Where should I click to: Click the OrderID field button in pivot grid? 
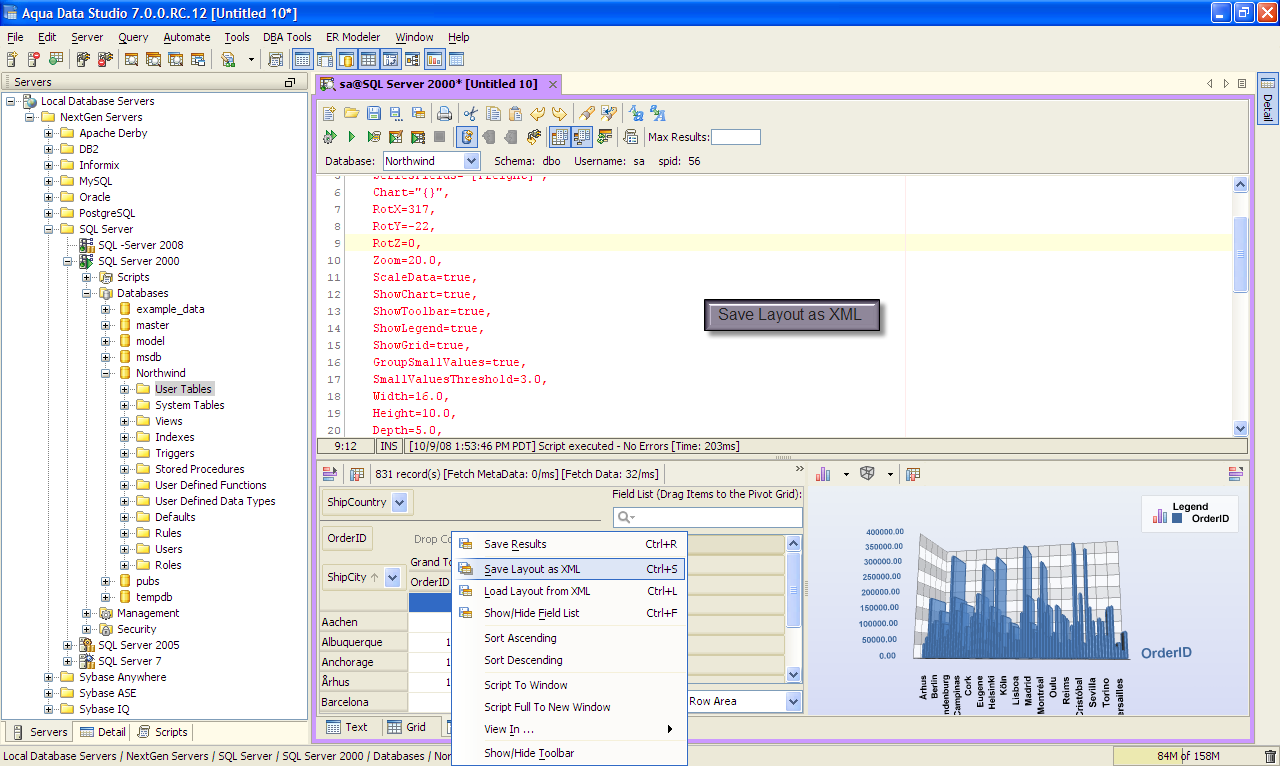[x=347, y=539]
